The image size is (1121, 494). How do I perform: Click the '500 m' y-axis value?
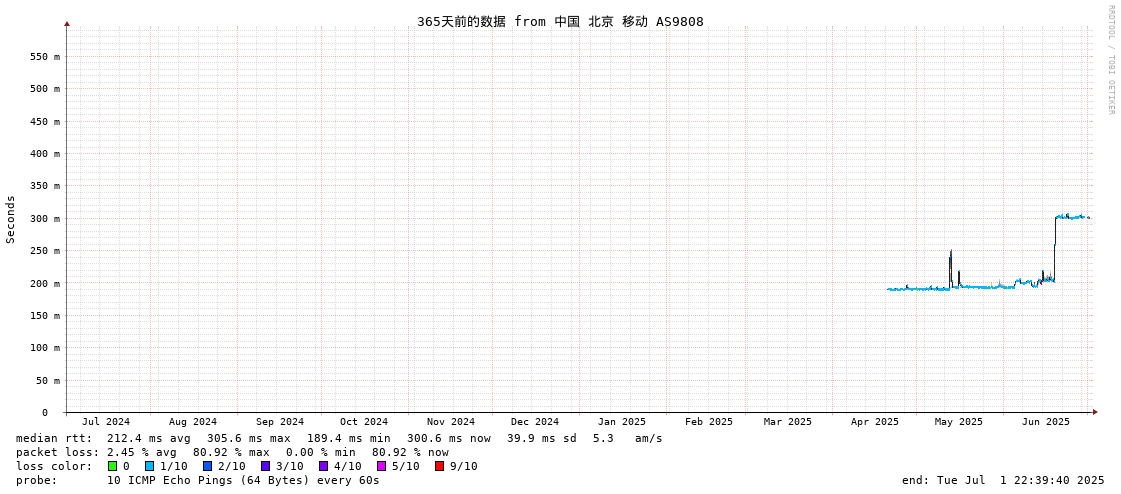pos(46,89)
